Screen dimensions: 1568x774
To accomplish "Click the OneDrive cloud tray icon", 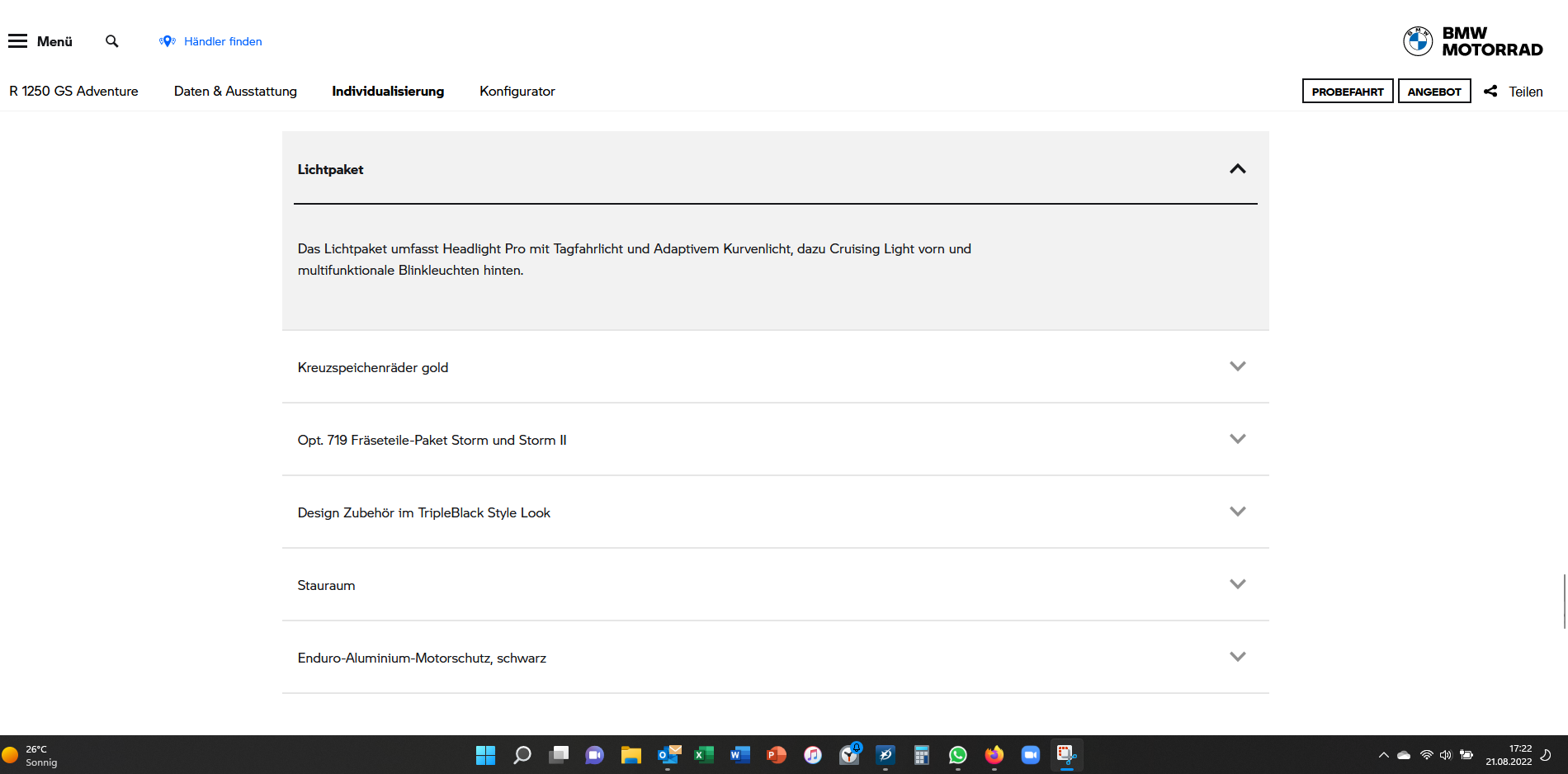I will (1404, 755).
